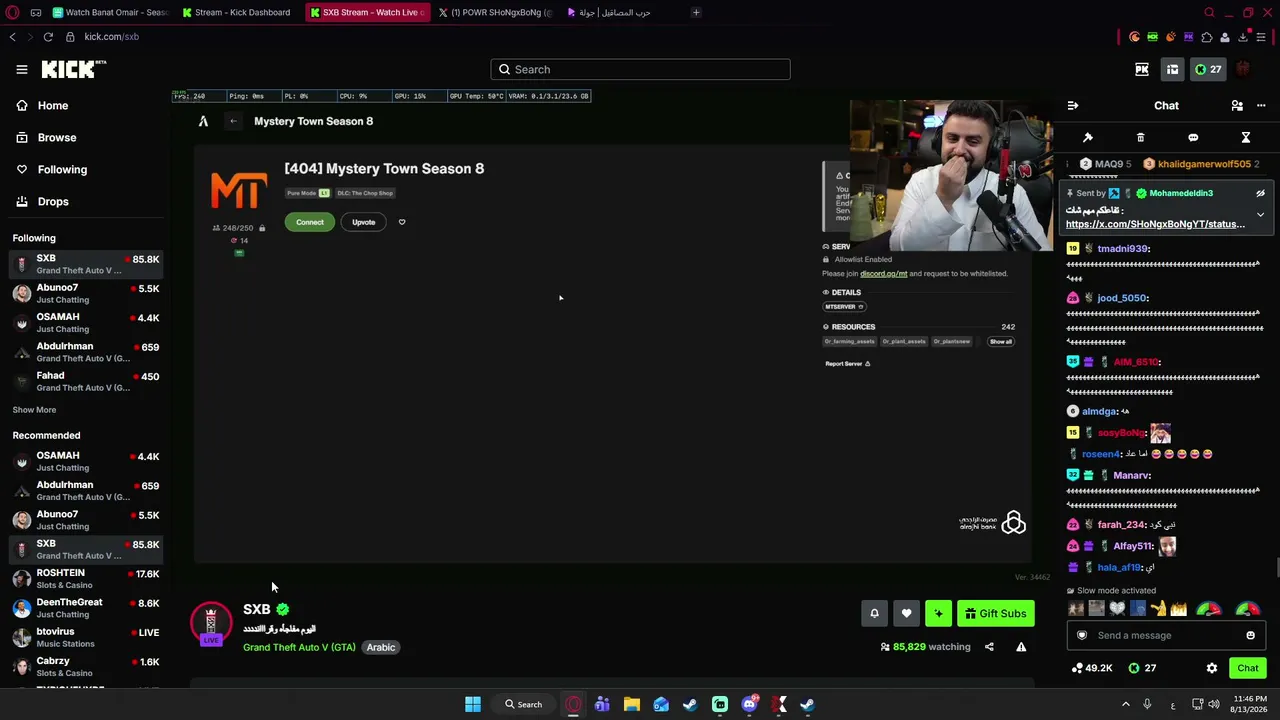Focus the Send a message field

(1165, 635)
